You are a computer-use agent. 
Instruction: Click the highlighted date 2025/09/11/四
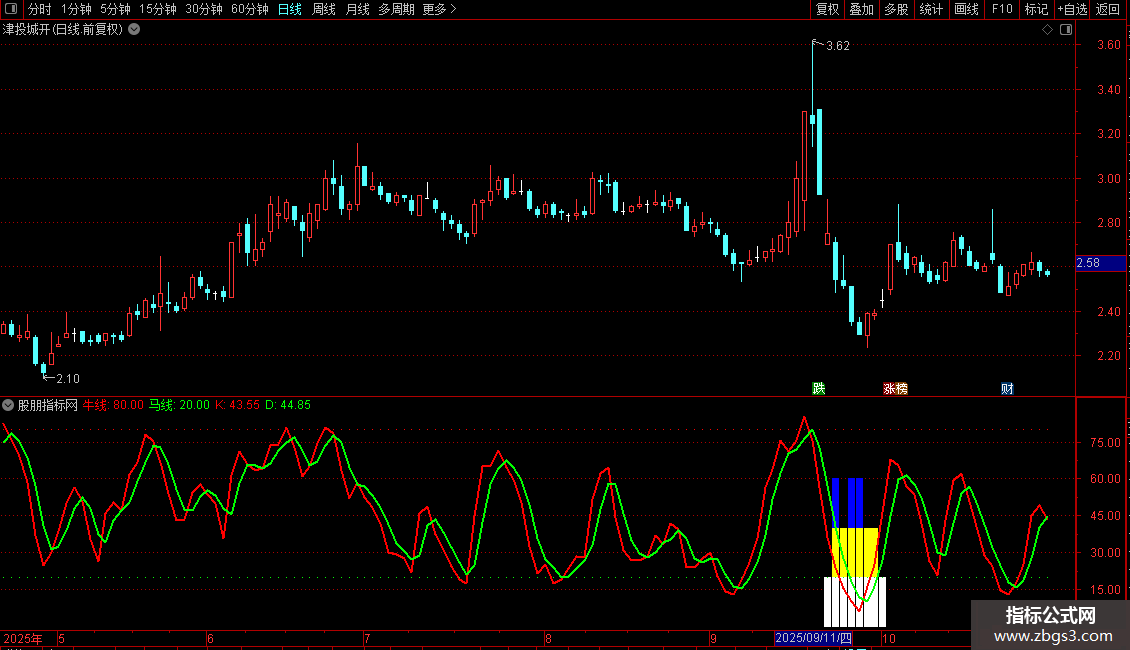814,638
